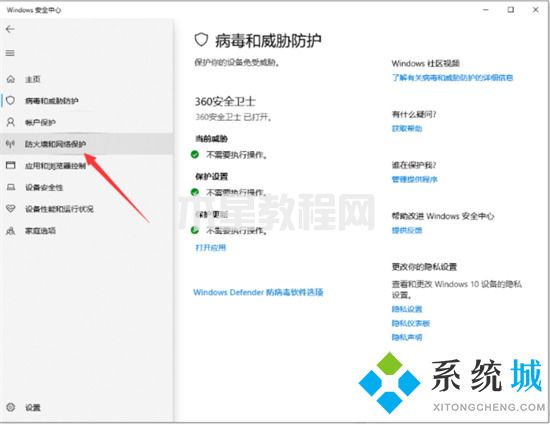The height and width of the screenshot is (425, 550).
Task: Open 防火墙和网络保护 section
Action: pos(87,144)
